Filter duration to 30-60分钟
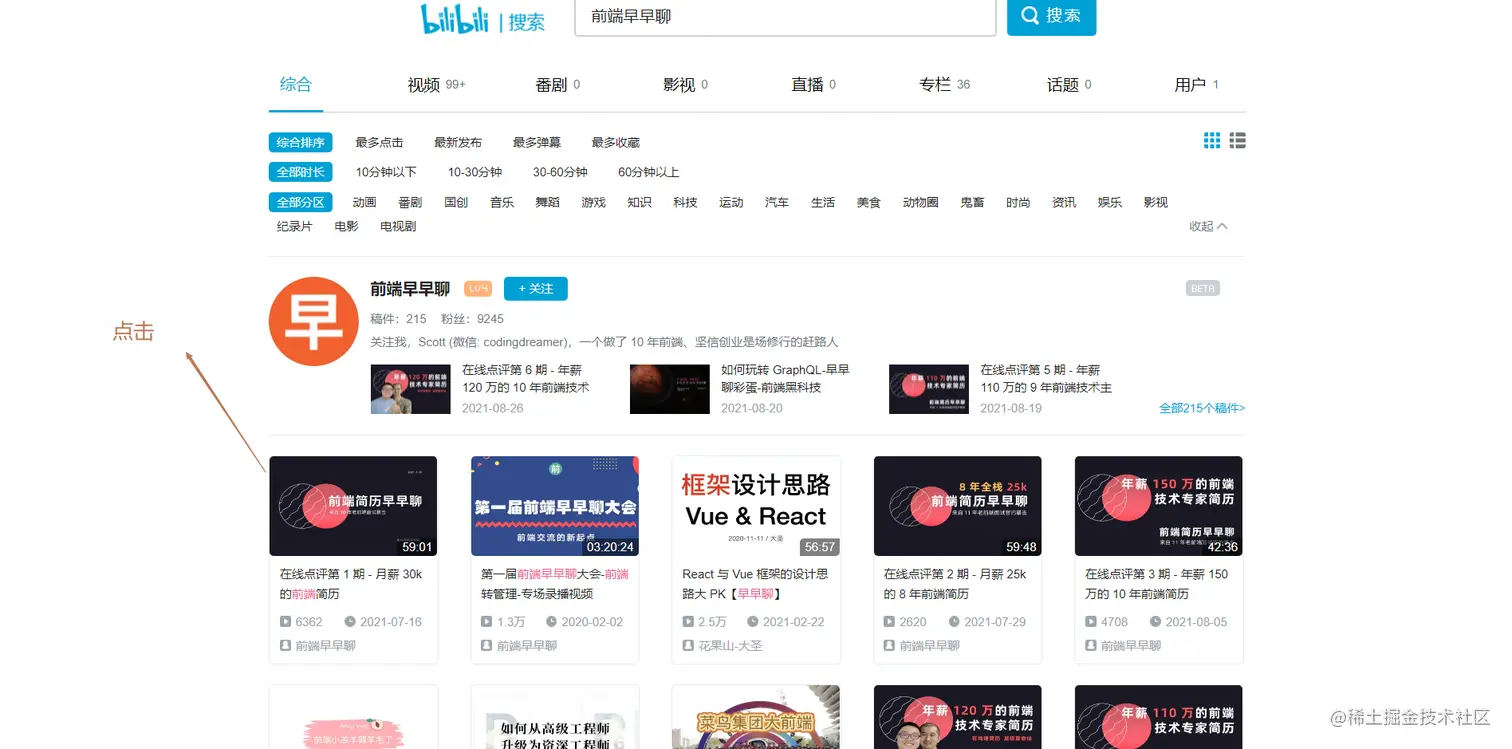 [560, 172]
